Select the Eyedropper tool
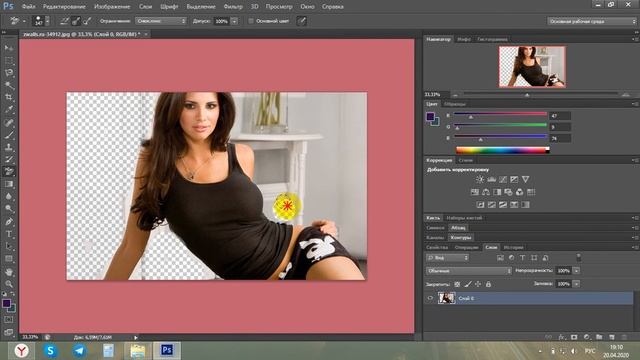The height and width of the screenshot is (360, 640). pos(9,109)
